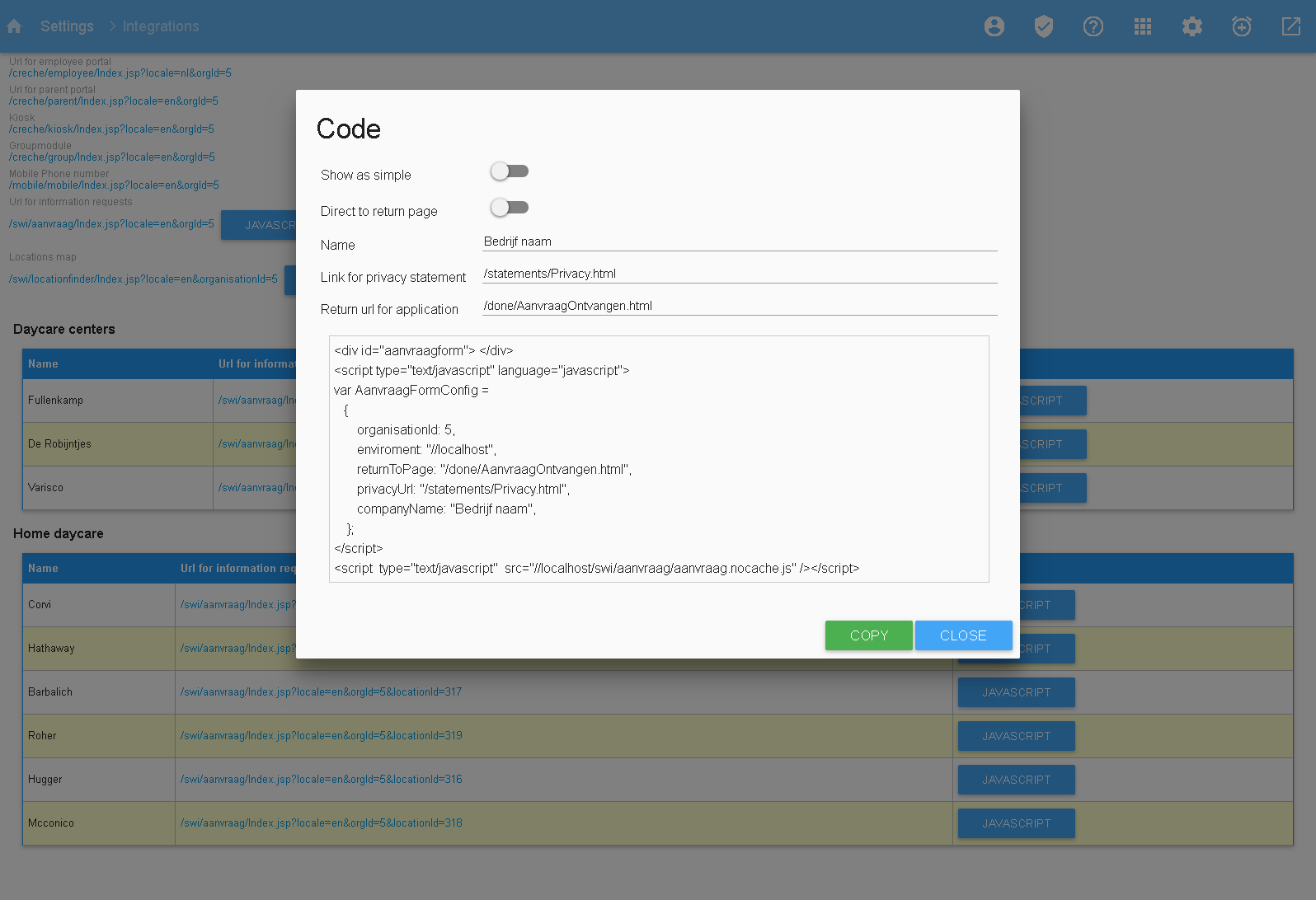Edit the Name field with Bedrijf naam

click(x=739, y=241)
